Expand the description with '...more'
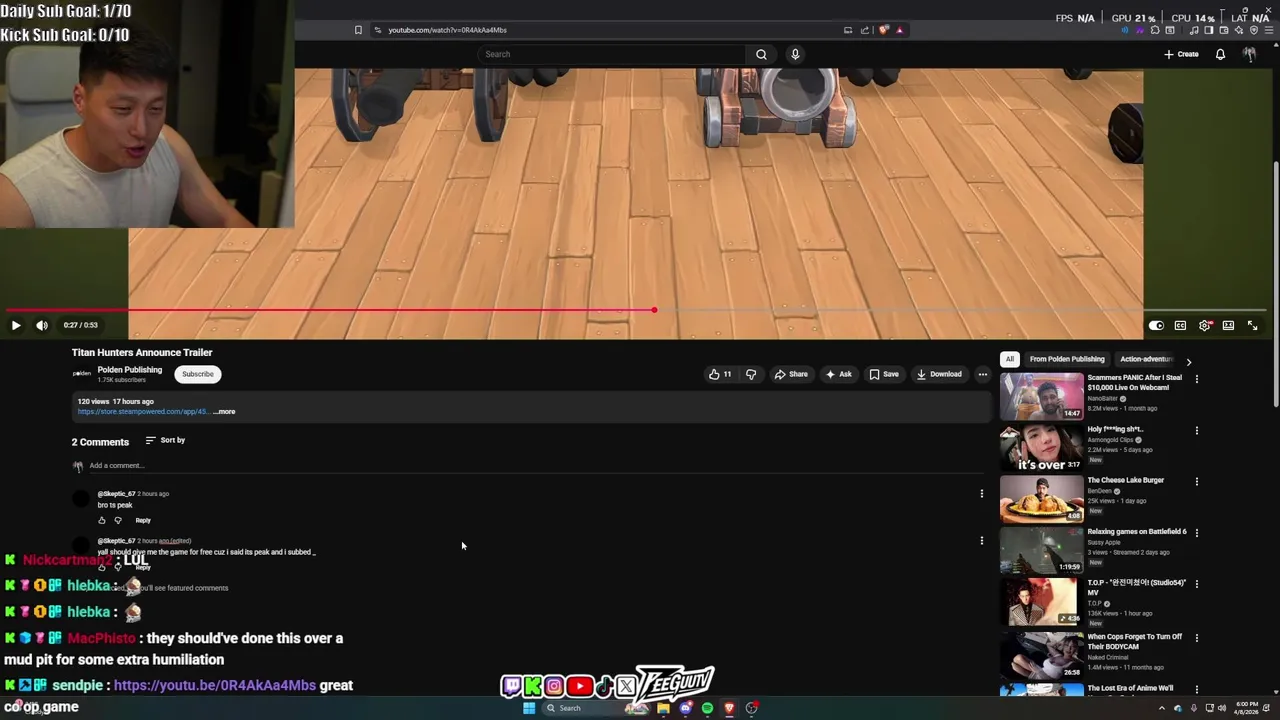Viewport: 1280px width, 720px height. (x=224, y=412)
